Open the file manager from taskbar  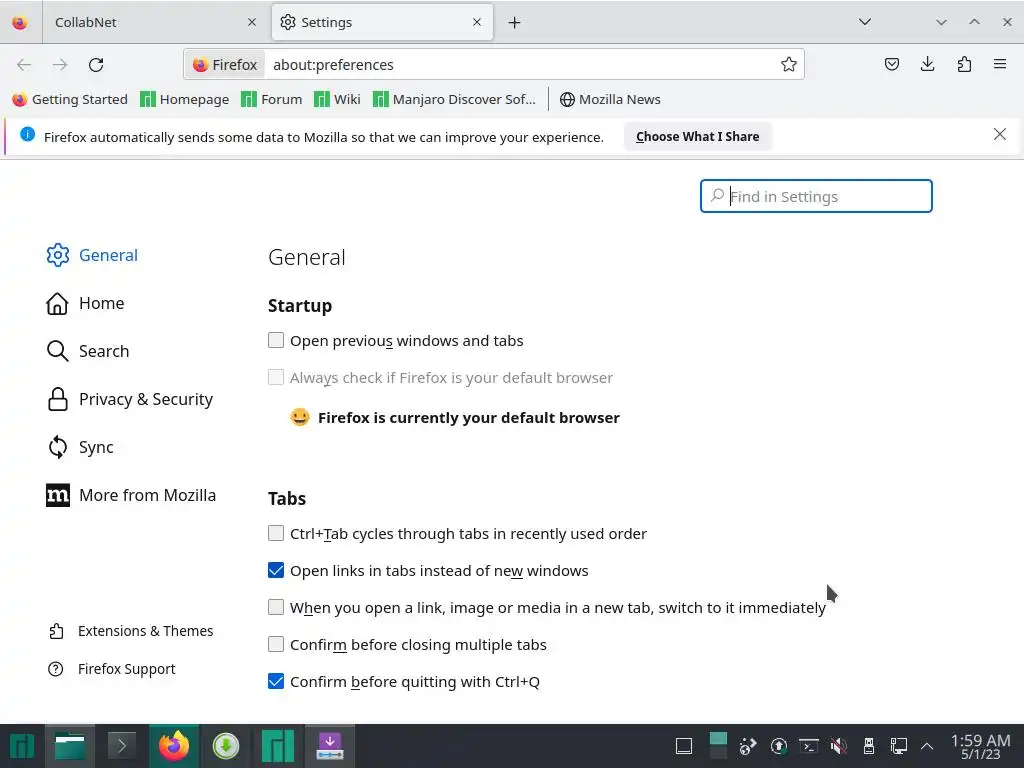click(70, 746)
